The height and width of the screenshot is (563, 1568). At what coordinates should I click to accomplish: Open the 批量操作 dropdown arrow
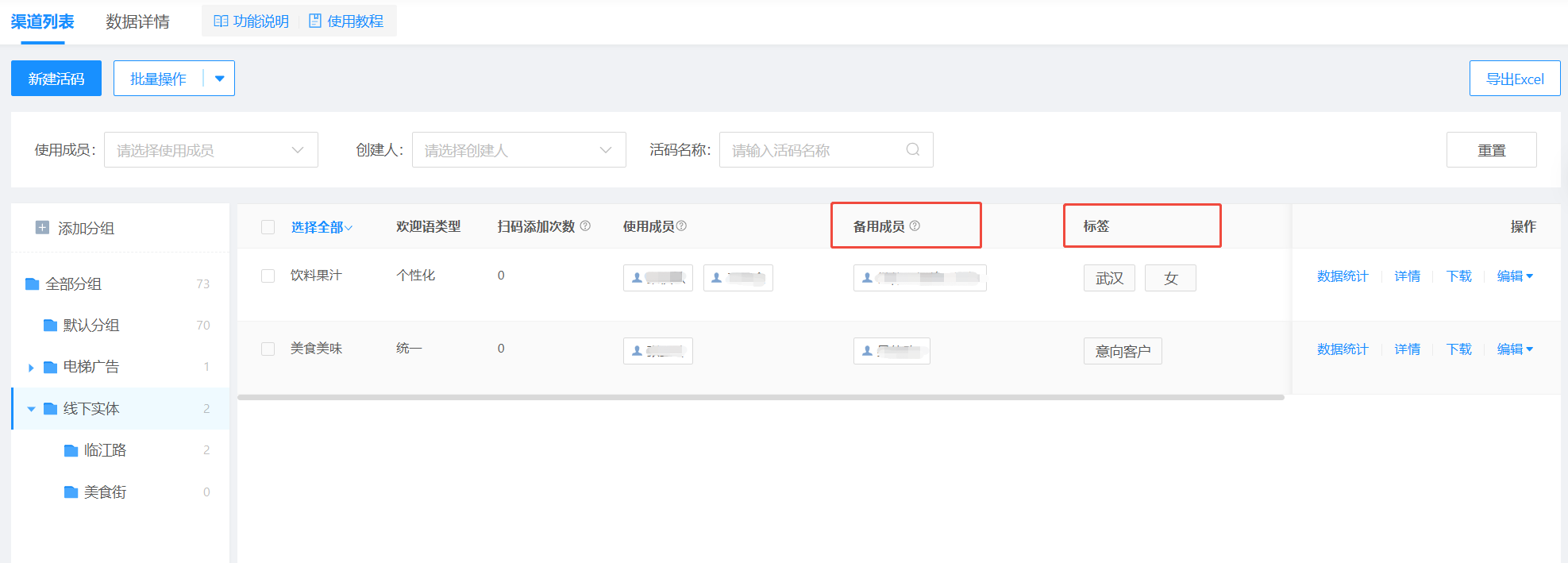pyautogui.click(x=219, y=79)
